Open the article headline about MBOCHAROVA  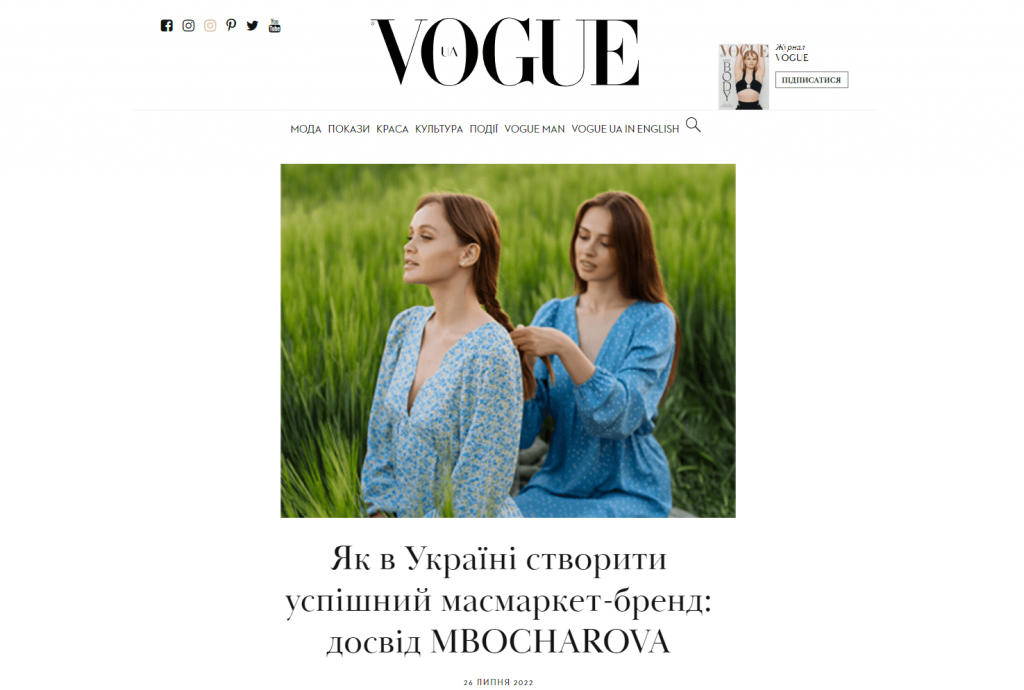[x=498, y=601]
